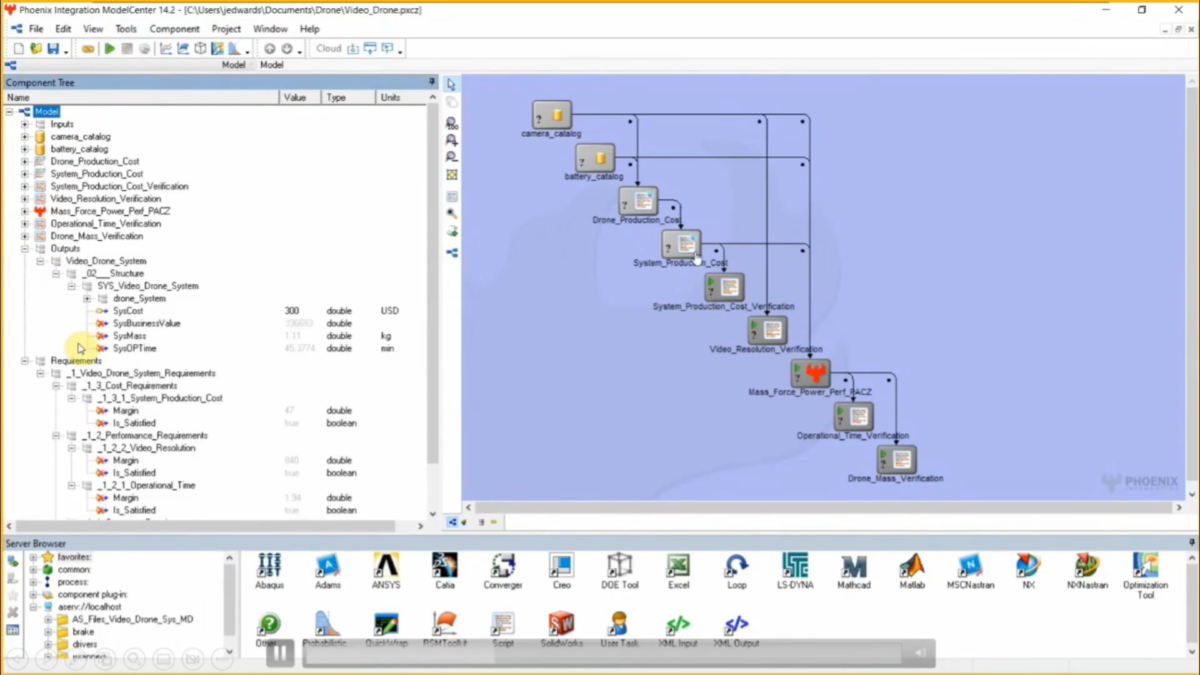1200x675 pixels.
Task: Click the Adams component icon
Action: (328, 572)
